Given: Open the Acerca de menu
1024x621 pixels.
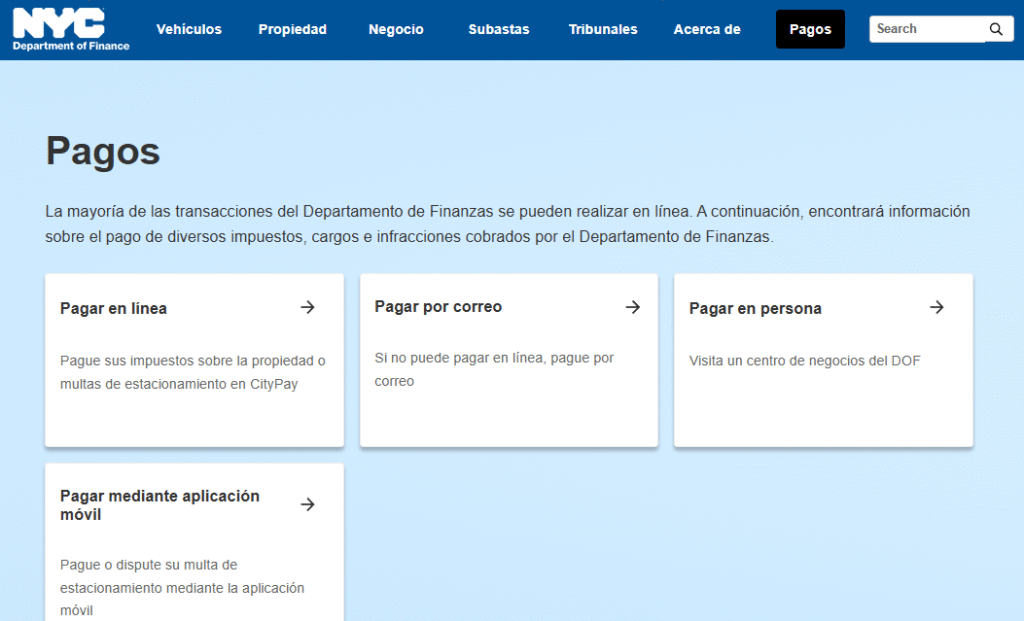Looking at the screenshot, I should 707,29.
